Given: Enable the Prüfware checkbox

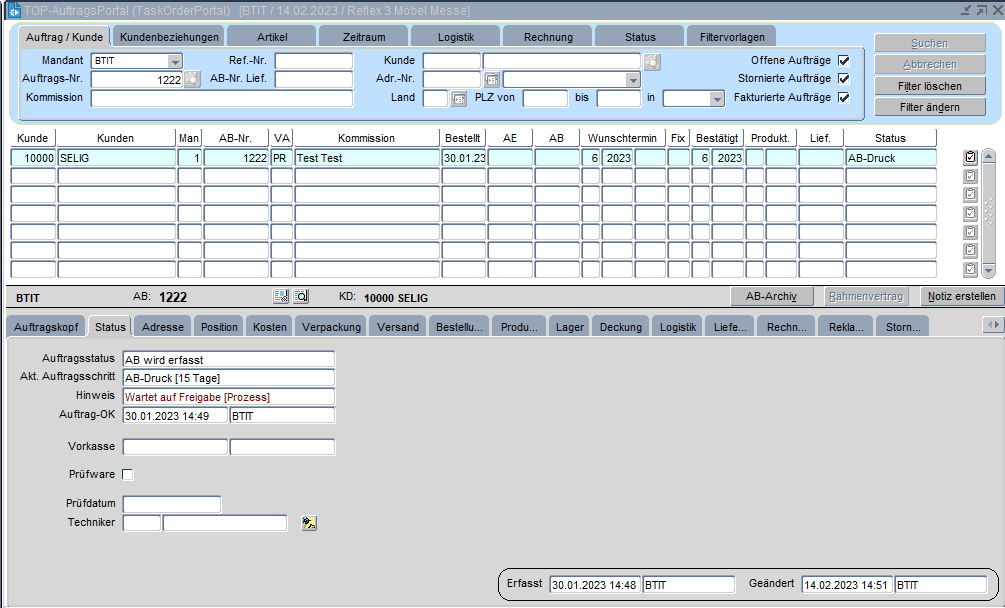Looking at the screenshot, I should click(x=127, y=474).
